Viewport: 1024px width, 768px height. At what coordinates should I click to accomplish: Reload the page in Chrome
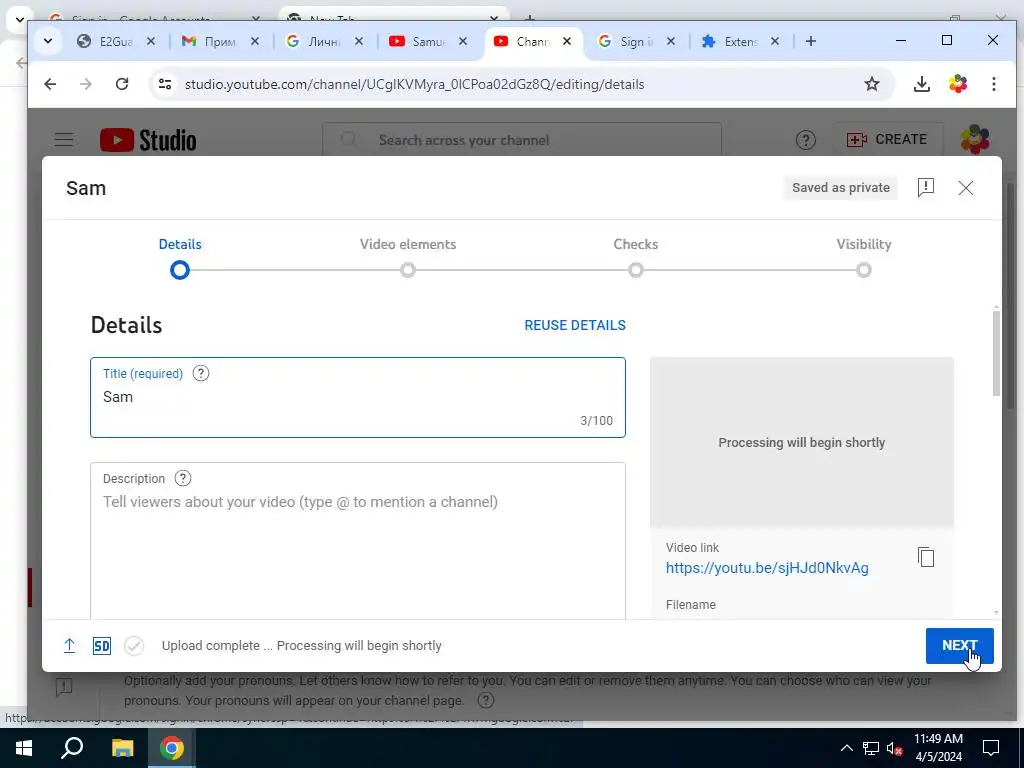click(x=122, y=84)
